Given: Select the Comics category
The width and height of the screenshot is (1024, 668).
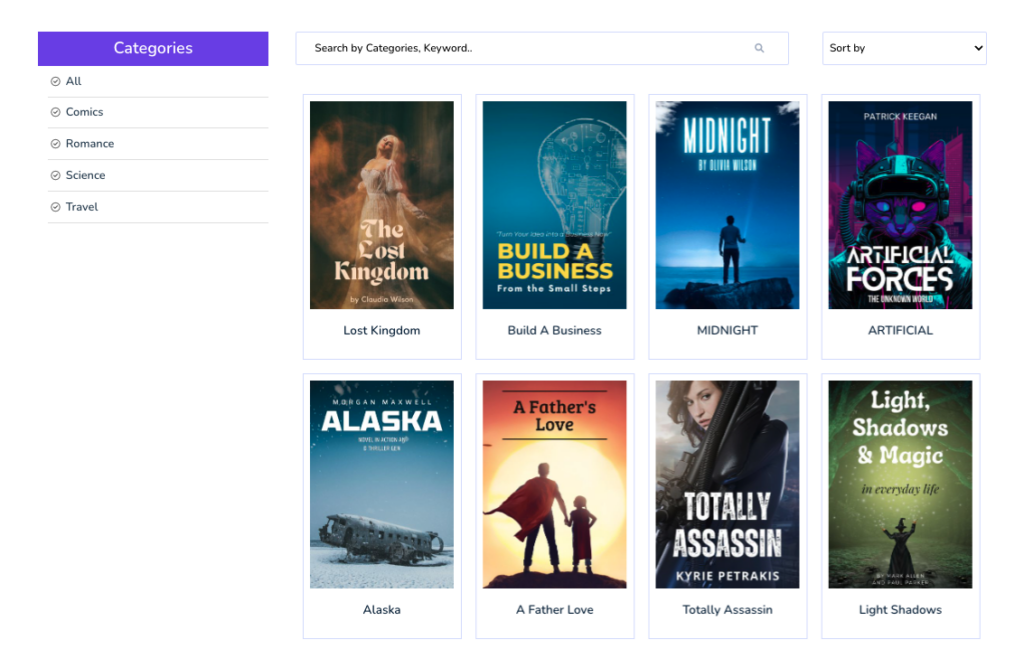Looking at the screenshot, I should 84,112.
